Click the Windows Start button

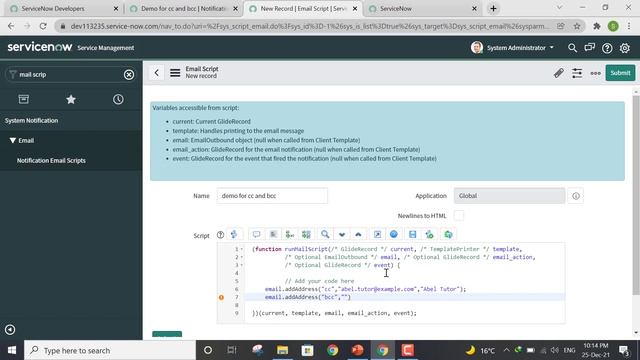[x=11, y=350]
